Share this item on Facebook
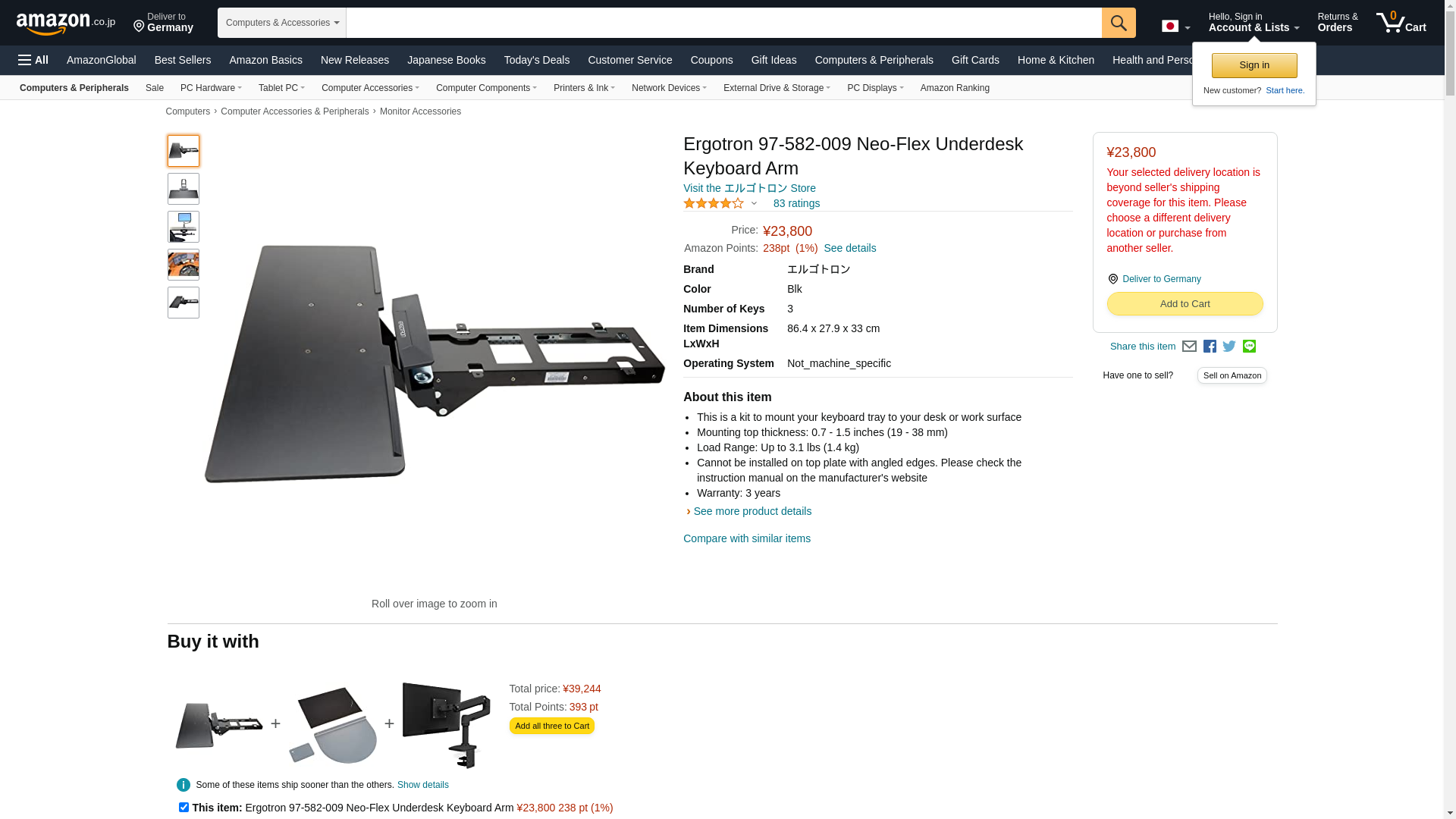Viewport: 1456px width, 819px height. [x=1210, y=347]
